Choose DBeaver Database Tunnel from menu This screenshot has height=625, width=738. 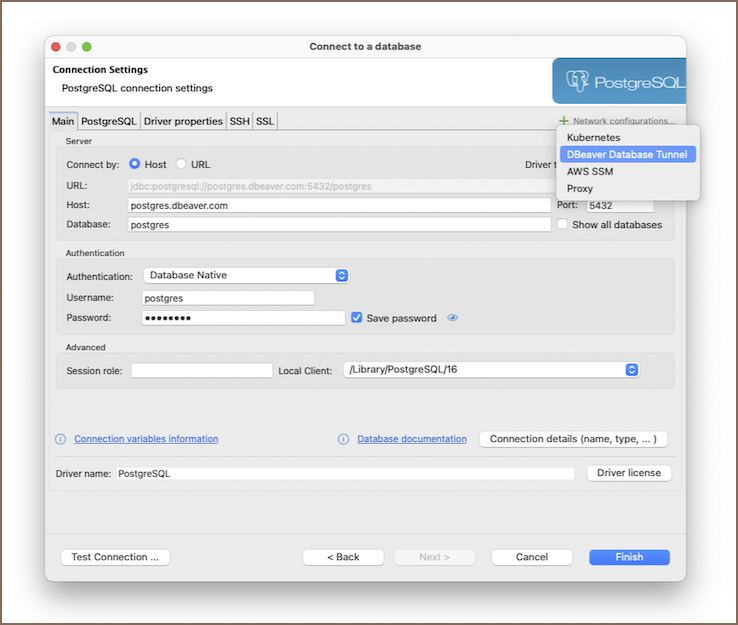[x=627, y=155]
